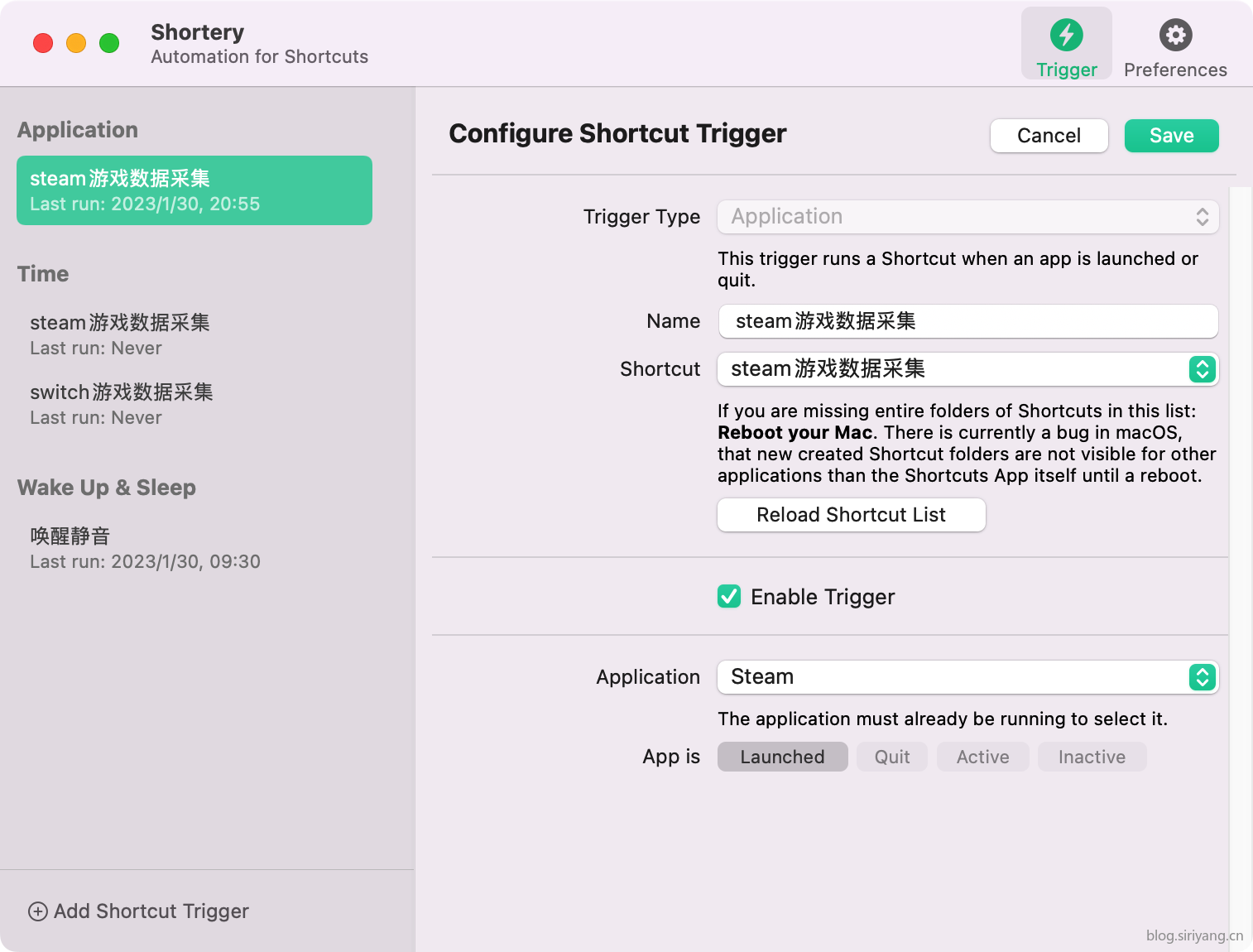Open the Trigger Type dropdown
The width and height of the screenshot is (1253, 952).
pos(967,217)
